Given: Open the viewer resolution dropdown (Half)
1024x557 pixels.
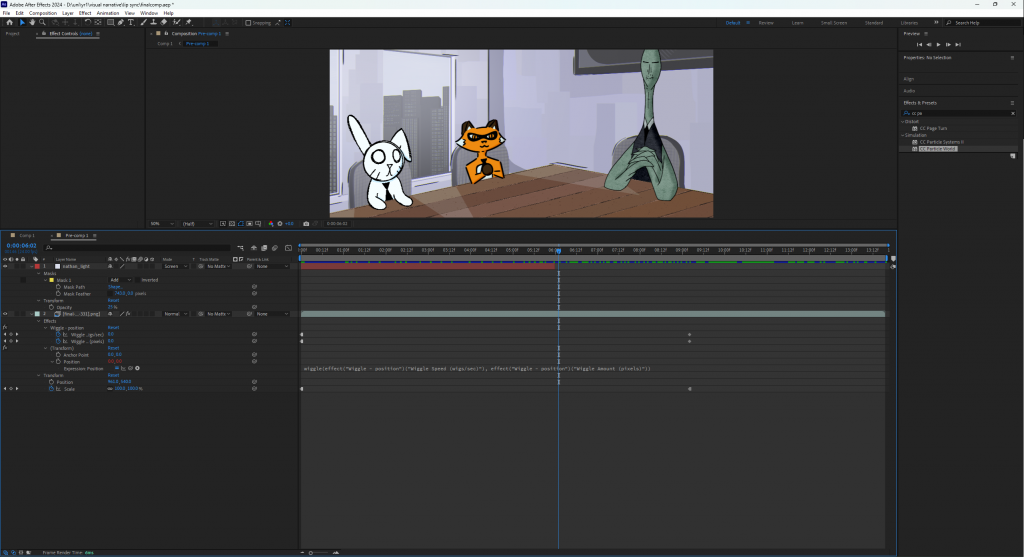Looking at the screenshot, I should pos(197,223).
